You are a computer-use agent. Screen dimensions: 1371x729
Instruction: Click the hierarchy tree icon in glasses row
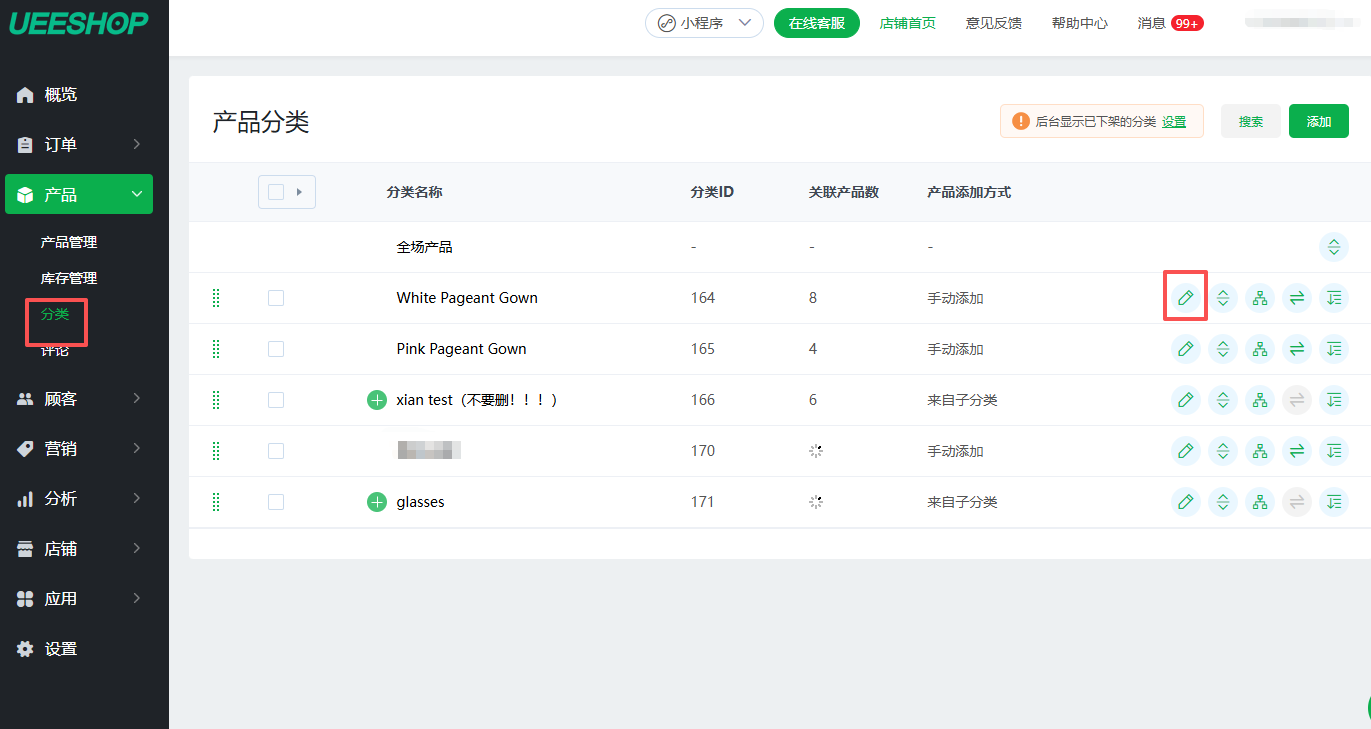tap(1259, 502)
